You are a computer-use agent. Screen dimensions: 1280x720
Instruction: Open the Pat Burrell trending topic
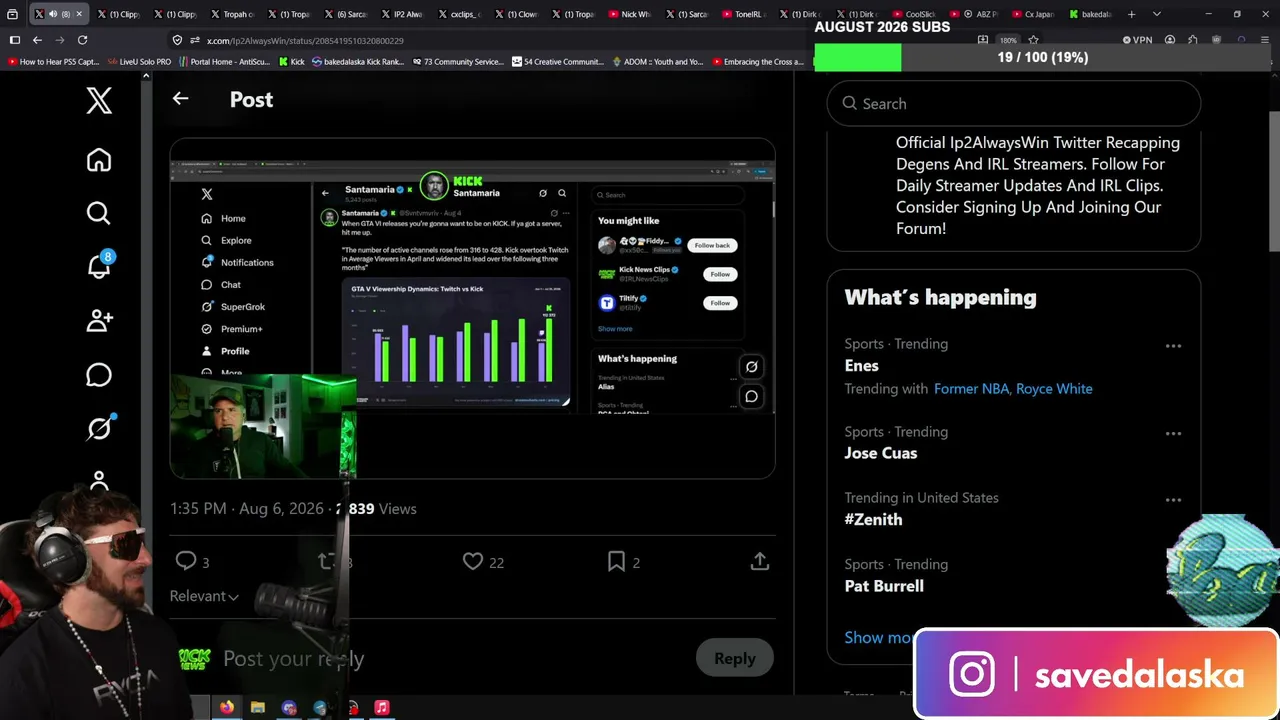[884, 586]
